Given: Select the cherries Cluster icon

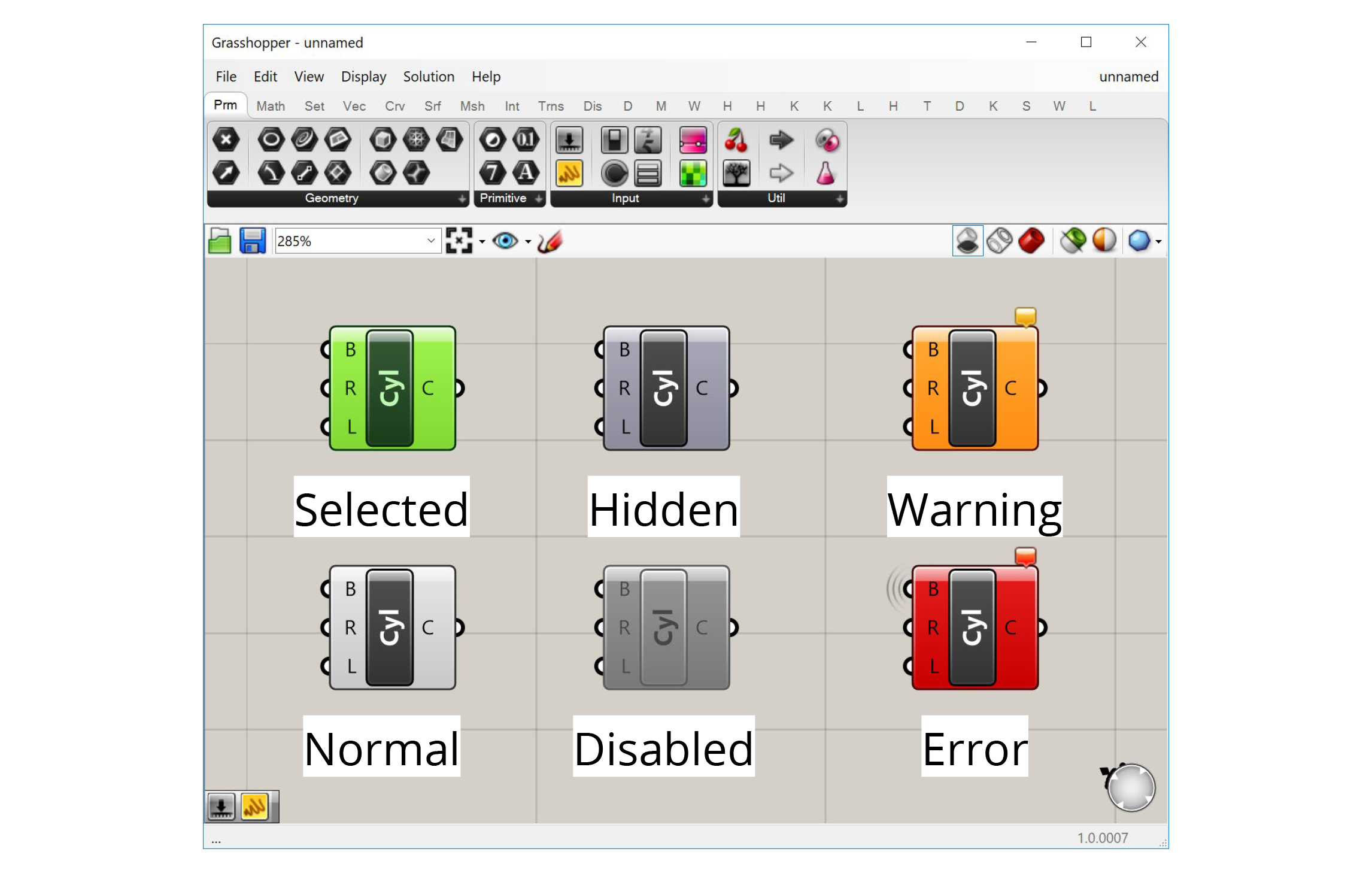Looking at the screenshot, I should pos(736,140).
